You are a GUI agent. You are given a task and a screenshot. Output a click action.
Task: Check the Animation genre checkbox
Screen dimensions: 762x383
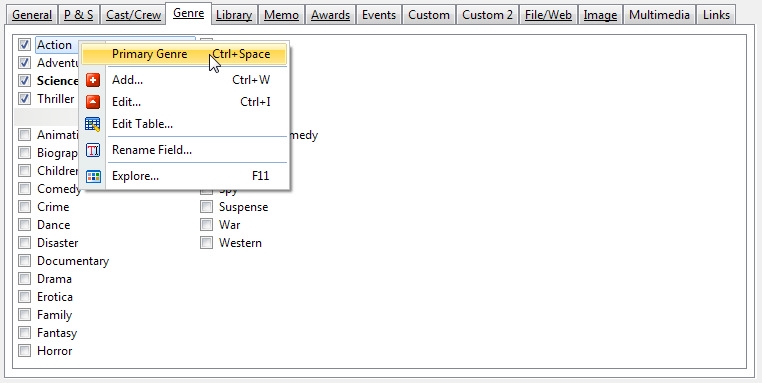(x=24, y=135)
